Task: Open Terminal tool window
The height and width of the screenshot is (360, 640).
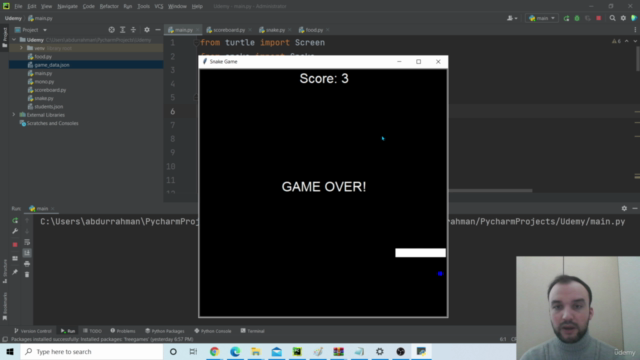Action: click(x=253, y=331)
